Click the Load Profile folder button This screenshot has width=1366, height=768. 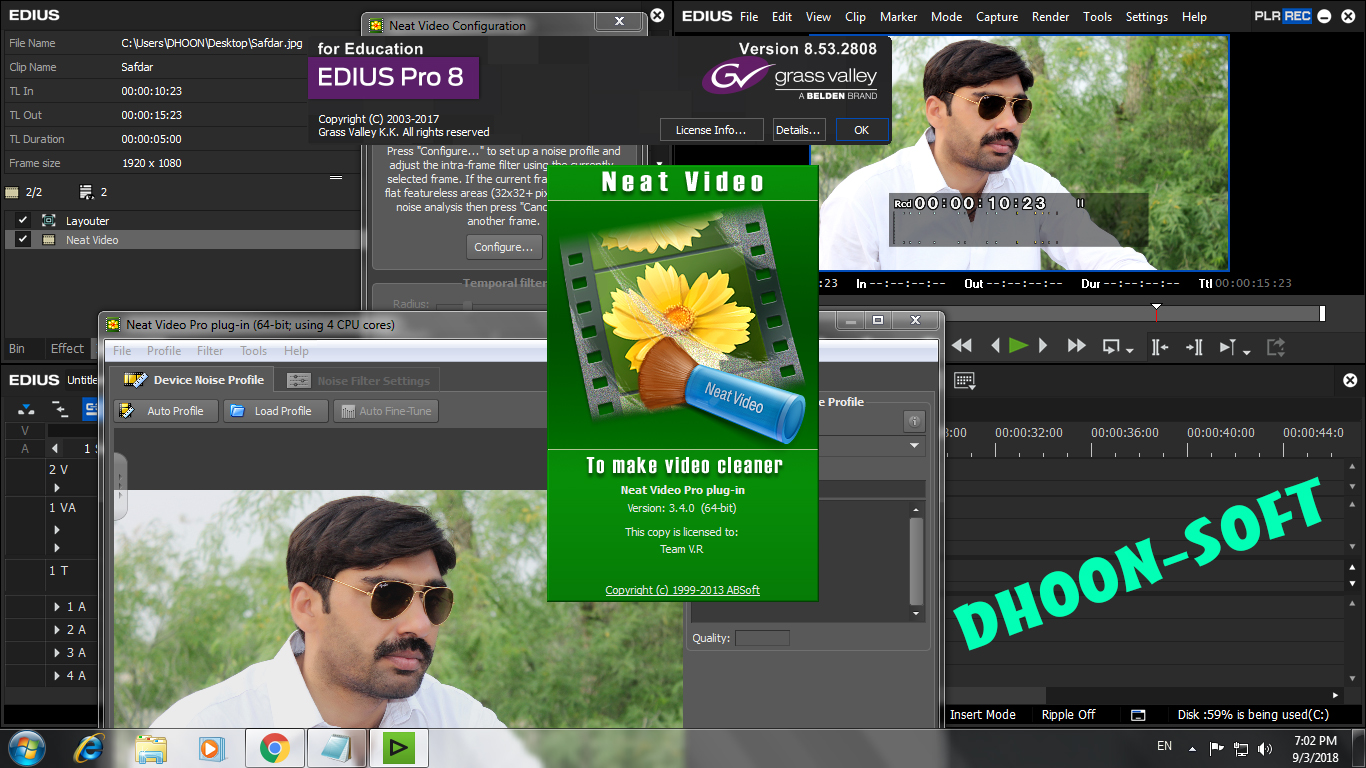click(275, 411)
